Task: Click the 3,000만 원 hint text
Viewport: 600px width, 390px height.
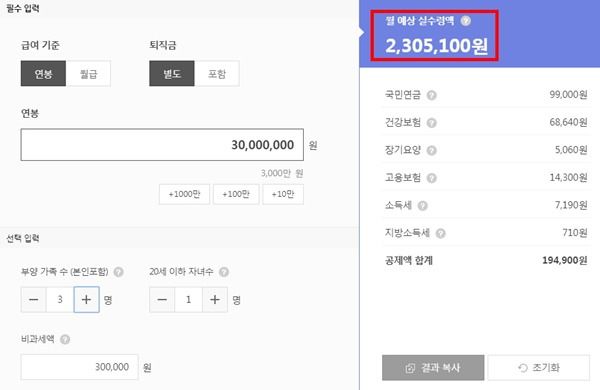Action: click(x=282, y=173)
